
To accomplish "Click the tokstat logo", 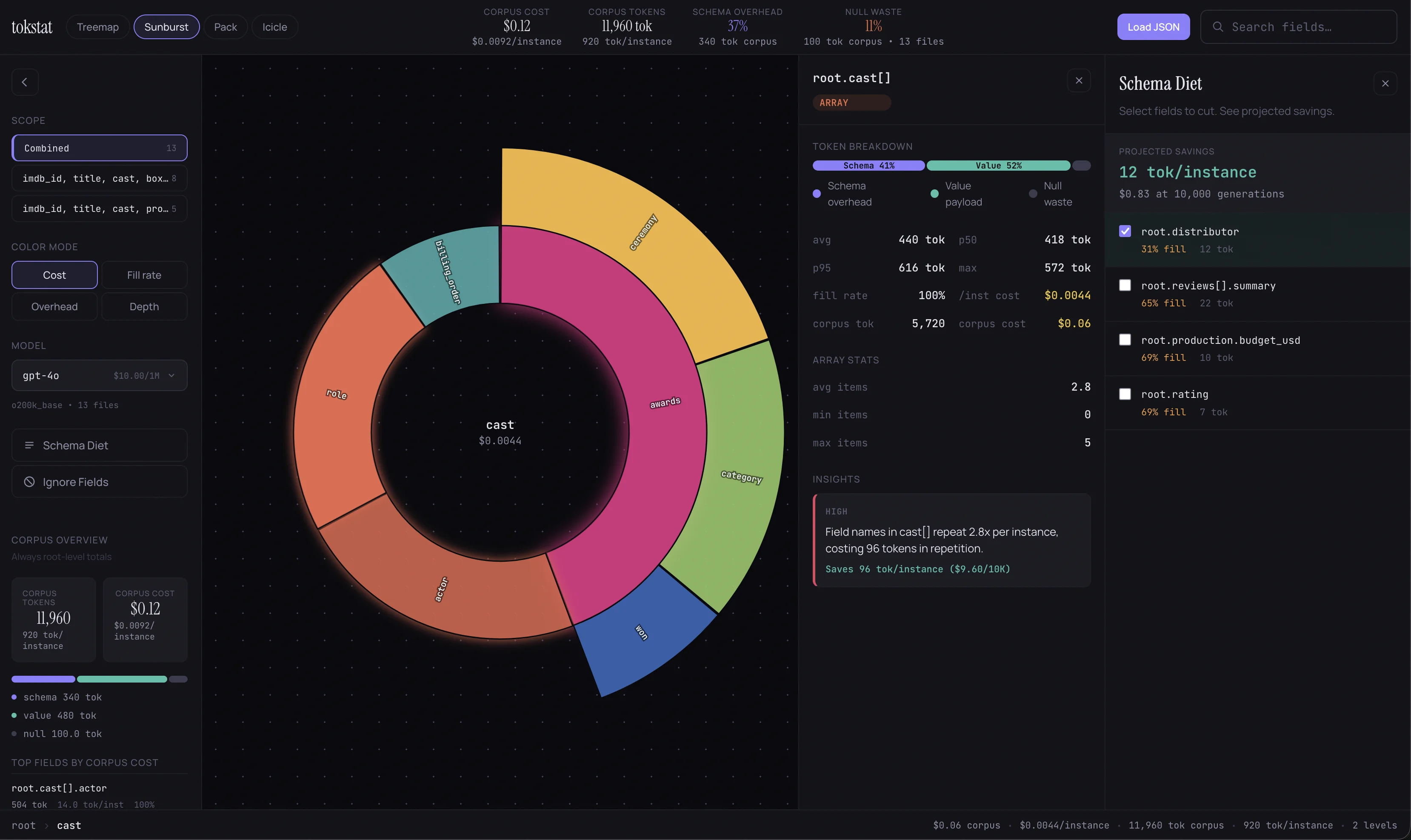I will pos(32,27).
